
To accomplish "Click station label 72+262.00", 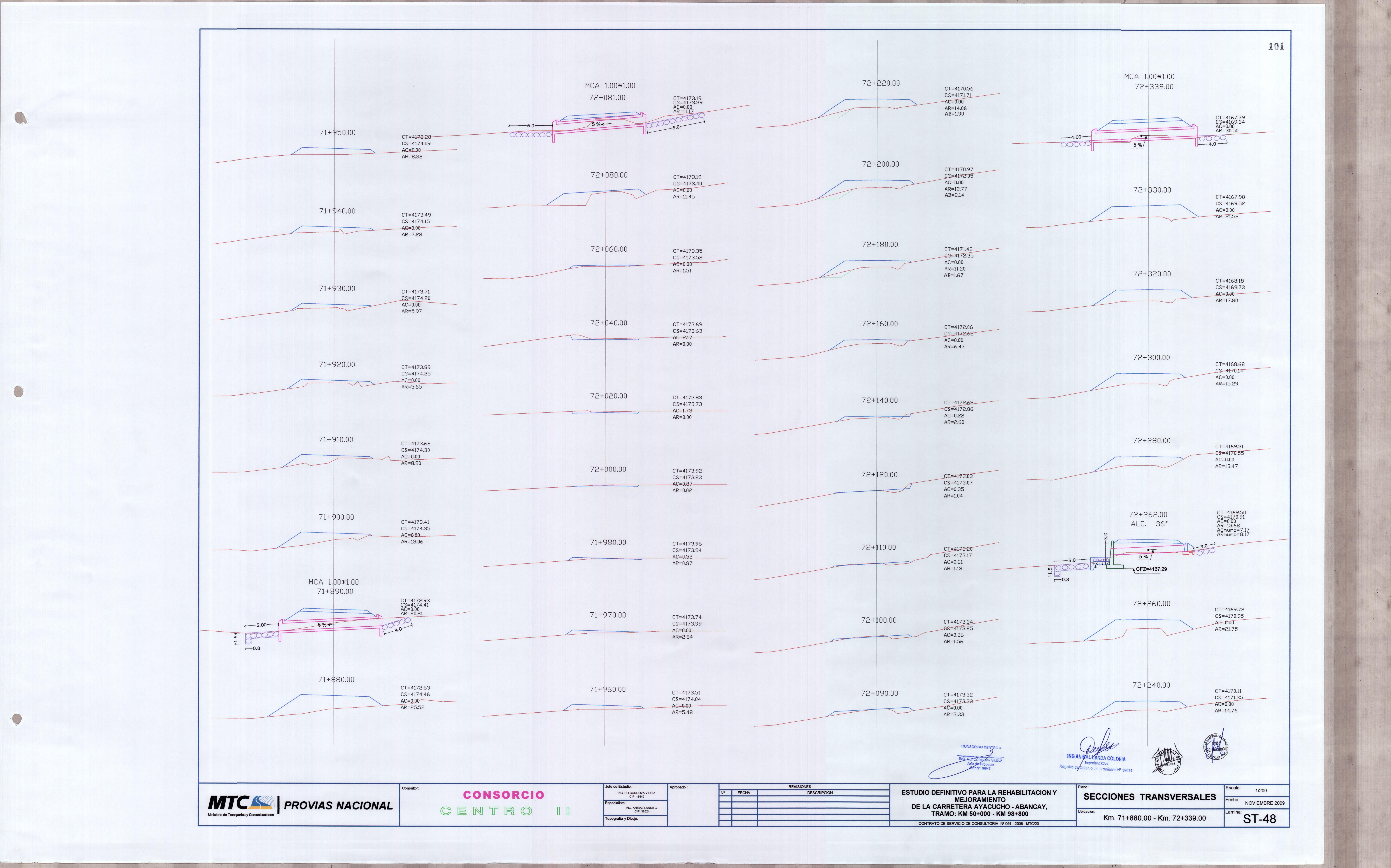I will tap(1148, 515).
